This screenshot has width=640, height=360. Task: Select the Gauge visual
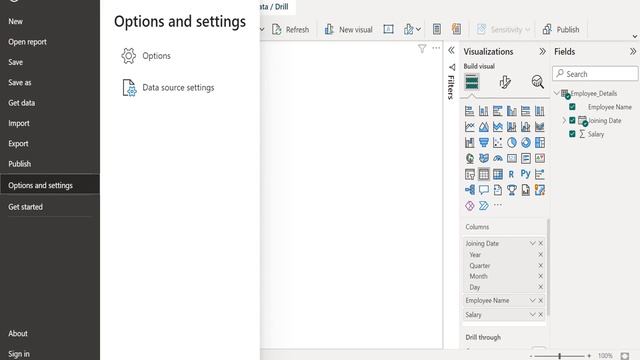pos(498,158)
